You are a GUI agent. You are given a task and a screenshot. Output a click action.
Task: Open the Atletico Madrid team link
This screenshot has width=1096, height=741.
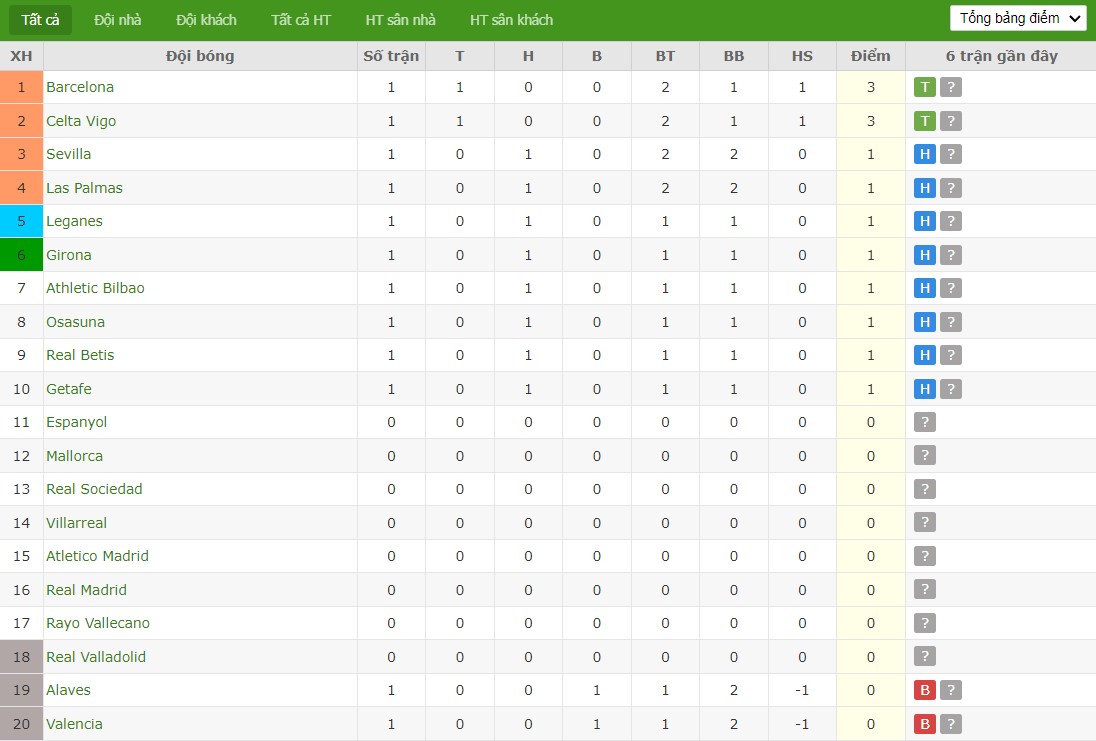point(97,556)
